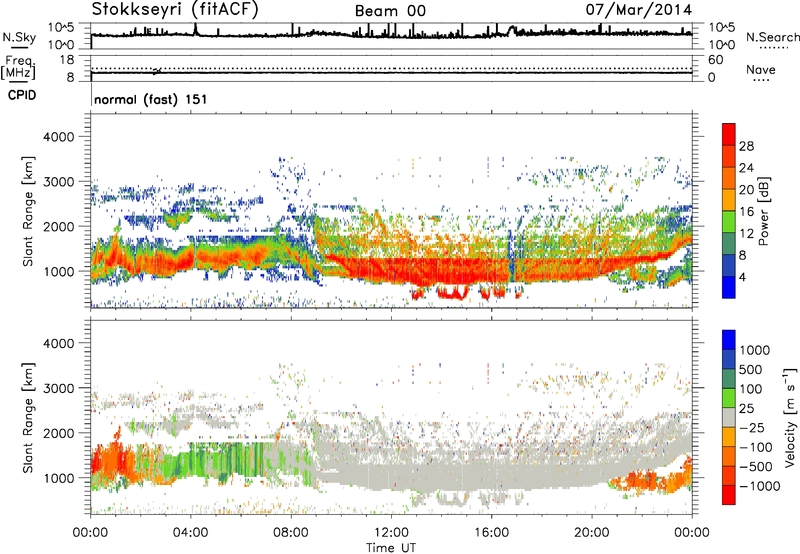This screenshot has height=554, width=800.
Task: Select the 16:00 time tick label
Action: coord(491,533)
